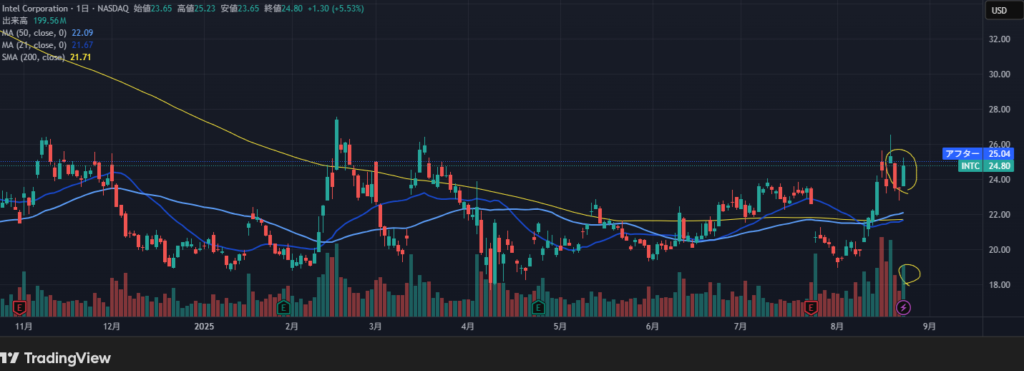
Task: Click the 3月 time axis label
Action: [x=376, y=326]
